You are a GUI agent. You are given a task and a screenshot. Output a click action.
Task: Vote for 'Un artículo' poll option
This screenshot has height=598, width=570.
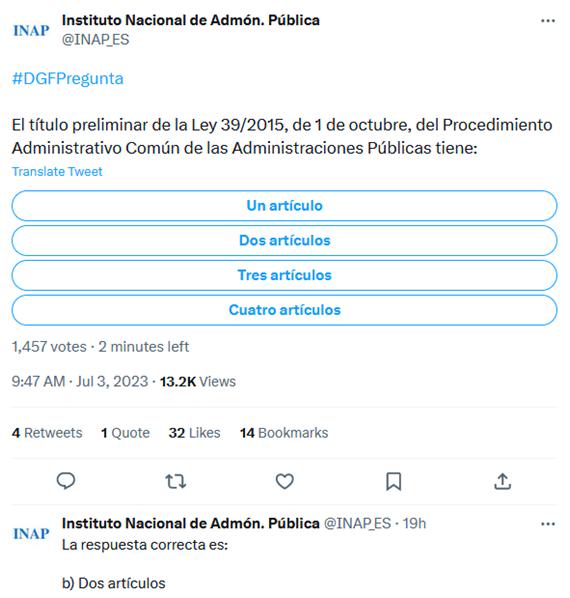click(284, 206)
